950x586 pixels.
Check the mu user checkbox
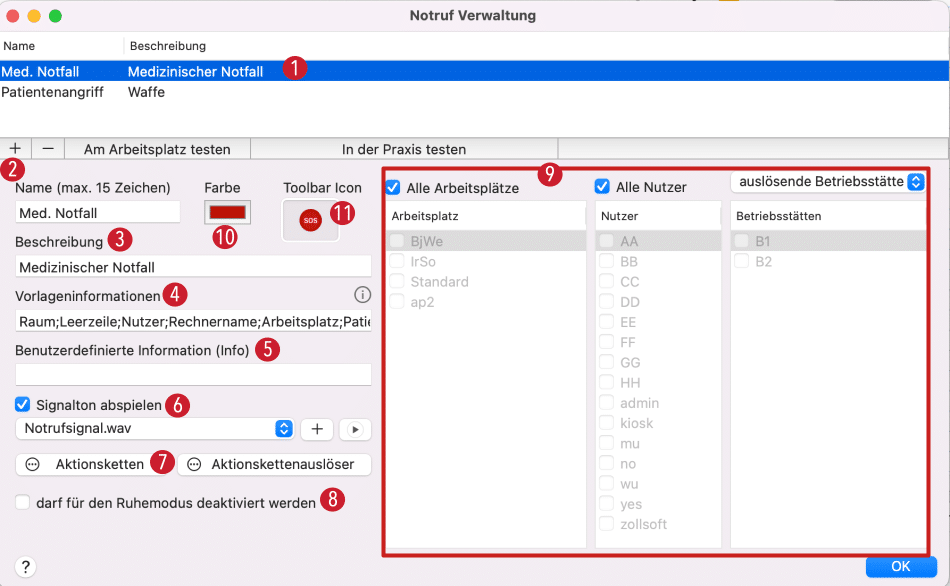tap(606, 443)
